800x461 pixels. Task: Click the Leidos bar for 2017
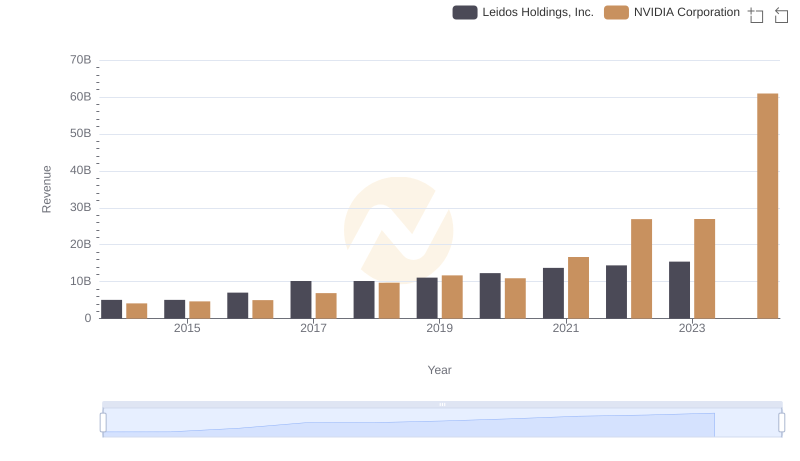(301, 300)
